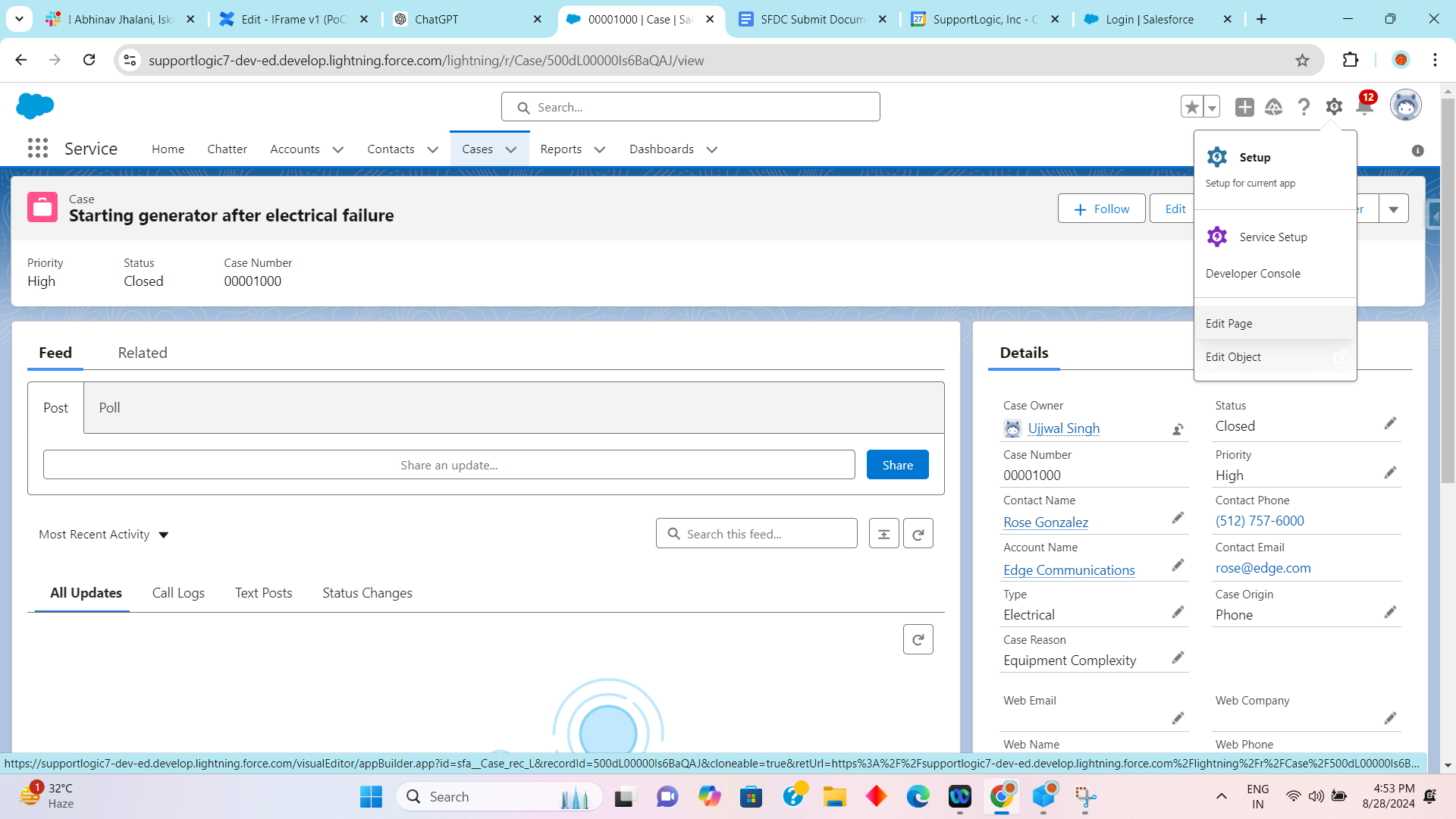This screenshot has height=819, width=1456.
Task: Click the Salesforce notifications bell
Action: click(x=1364, y=107)
